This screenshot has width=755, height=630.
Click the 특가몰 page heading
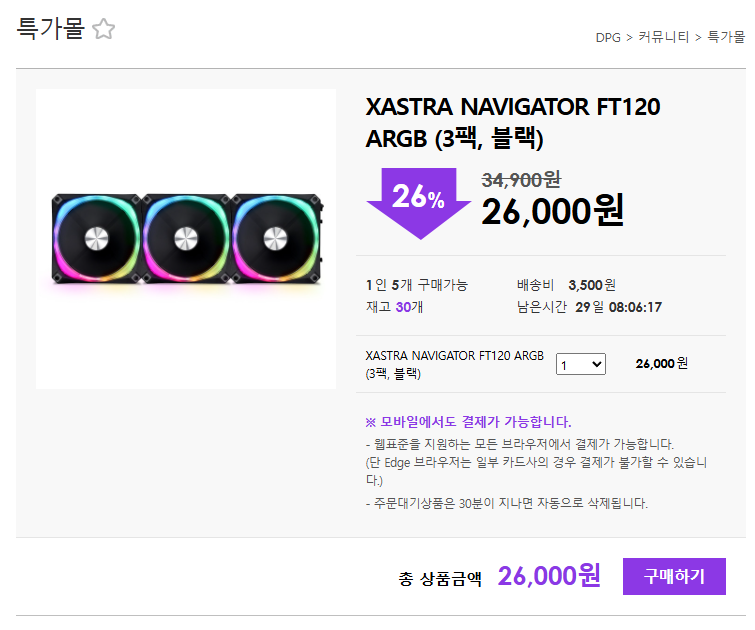pos(50,29)
